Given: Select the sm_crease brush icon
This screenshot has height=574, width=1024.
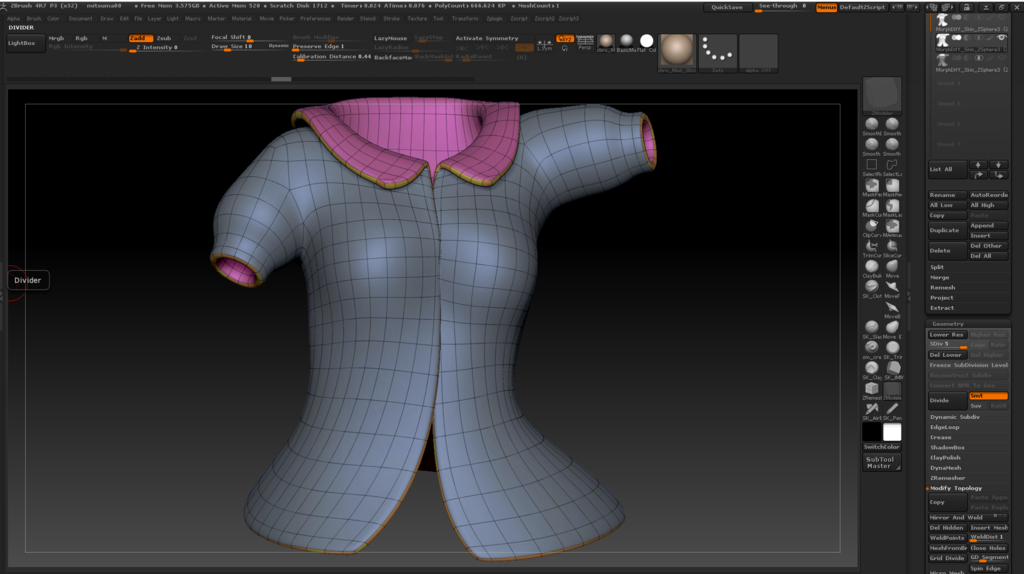Looking at the screenshot, I should [x=872, y=349].
